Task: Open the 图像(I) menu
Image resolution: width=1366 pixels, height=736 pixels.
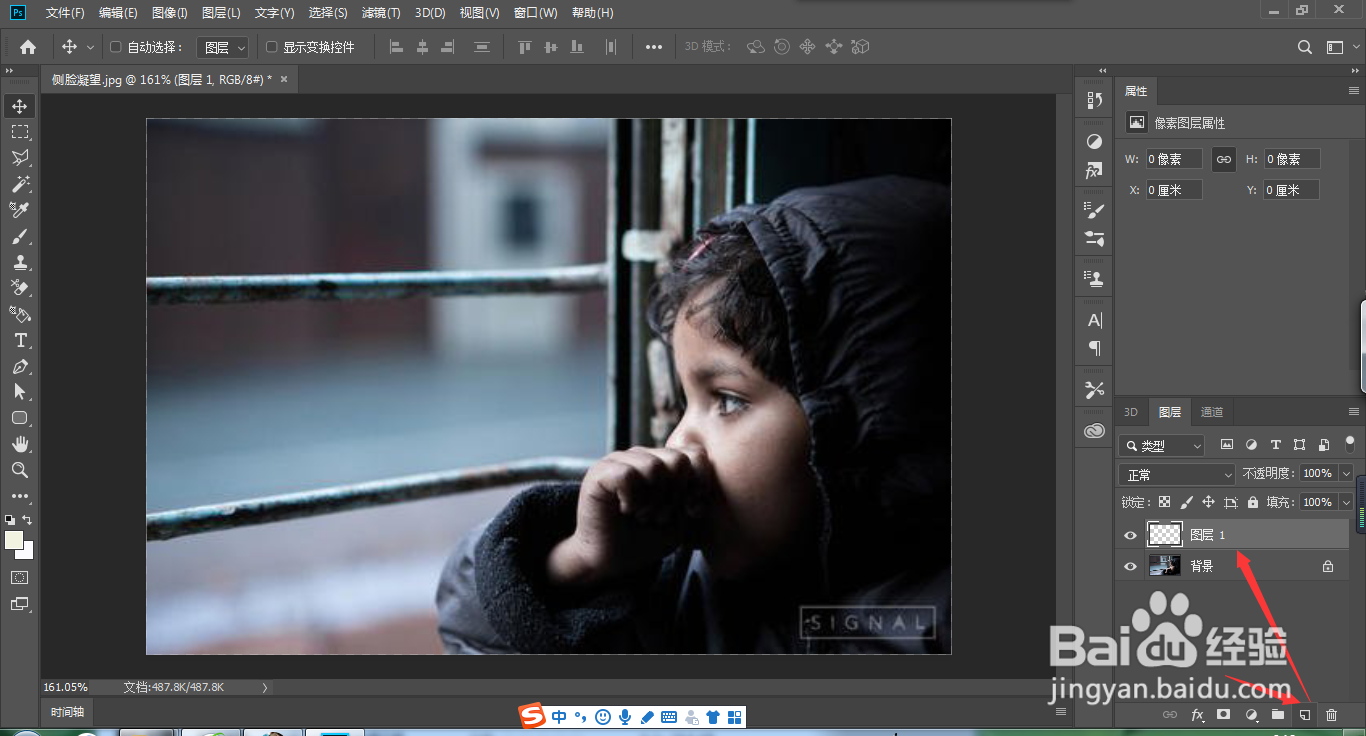Action: coord(170,13)
